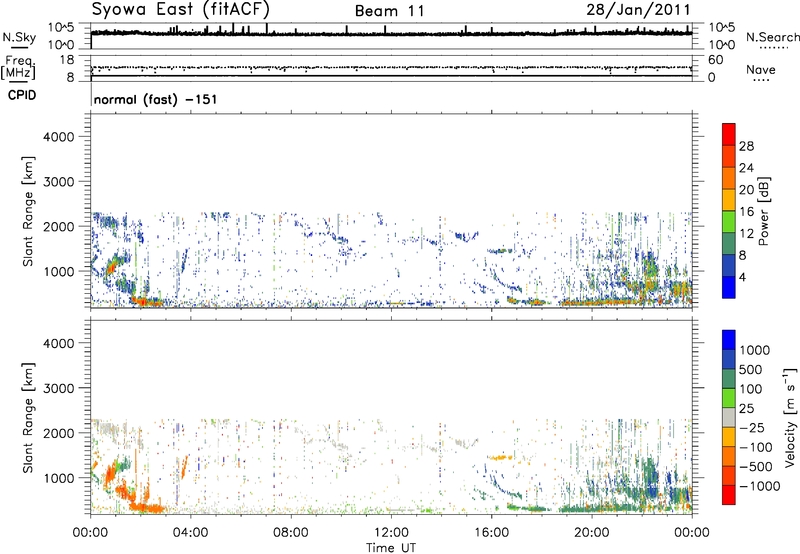Viewport: 800px width, 554px height.
Task: Click the red bottom Velocity colorbar segment
Action: (729, 495)
